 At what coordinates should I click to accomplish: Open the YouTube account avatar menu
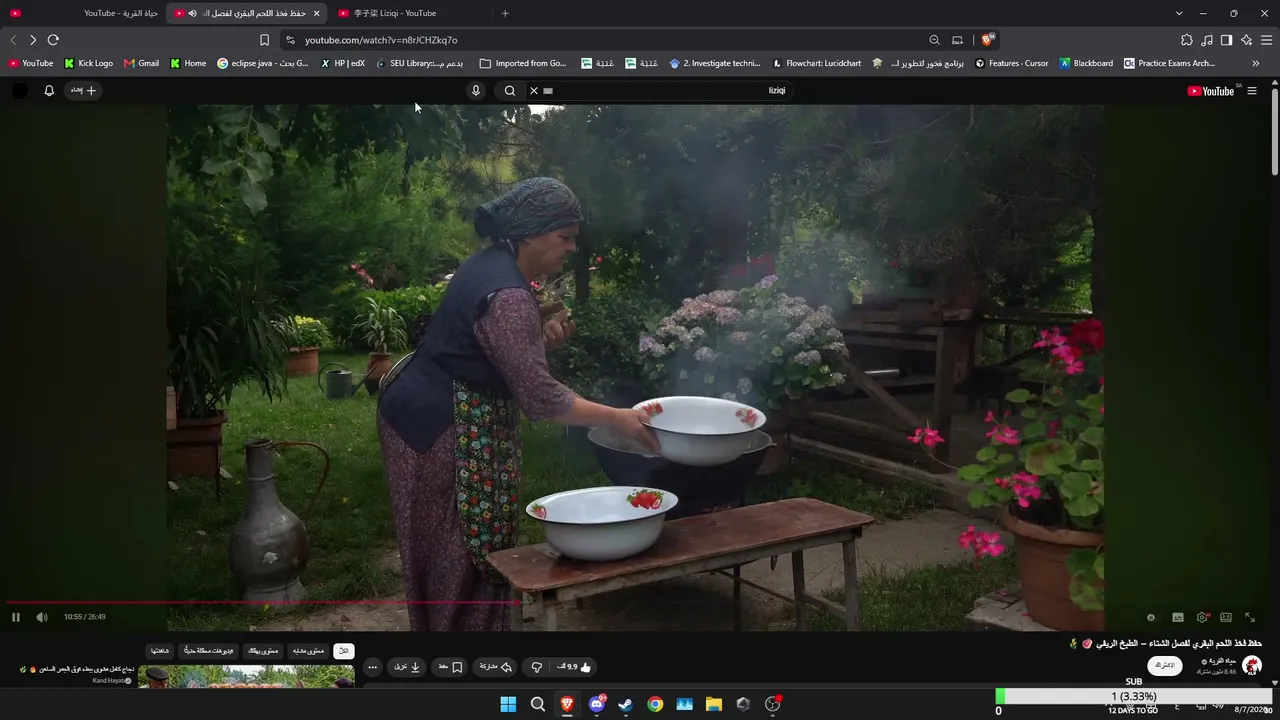(x=20, y=91)
